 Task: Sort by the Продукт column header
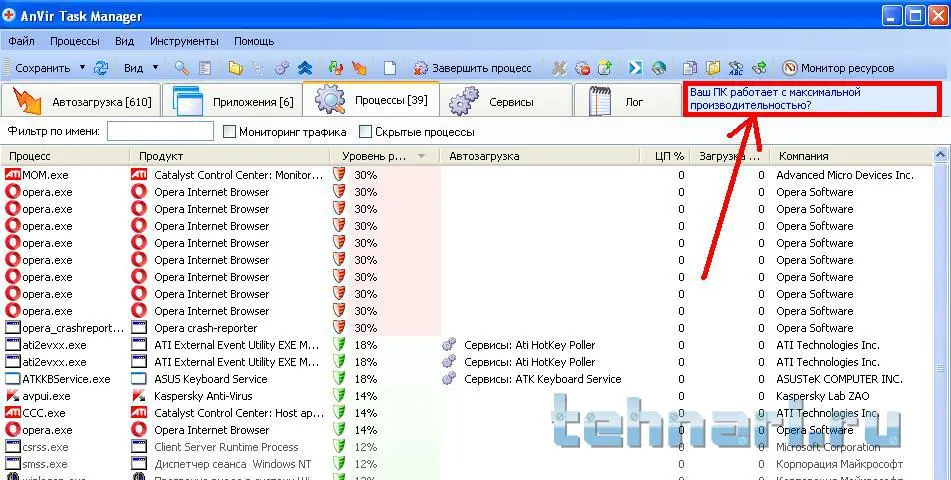pos(230,156)
